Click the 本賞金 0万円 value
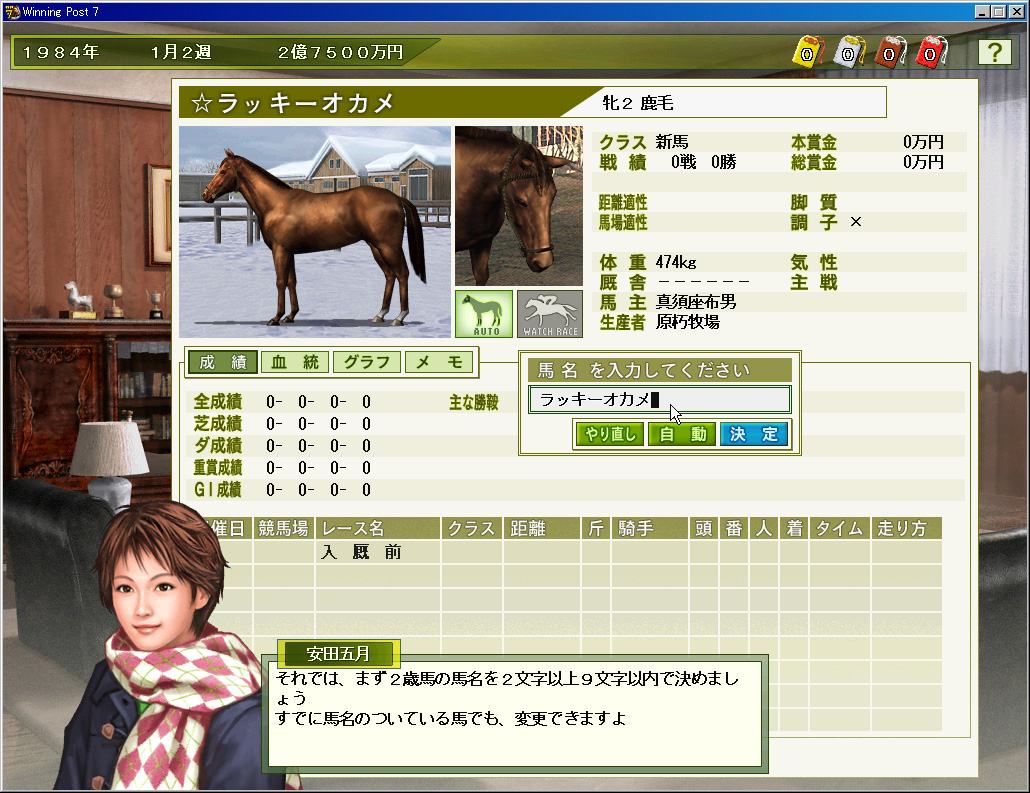Viewport: 1030px width, 793px height. tap(923, 142)
